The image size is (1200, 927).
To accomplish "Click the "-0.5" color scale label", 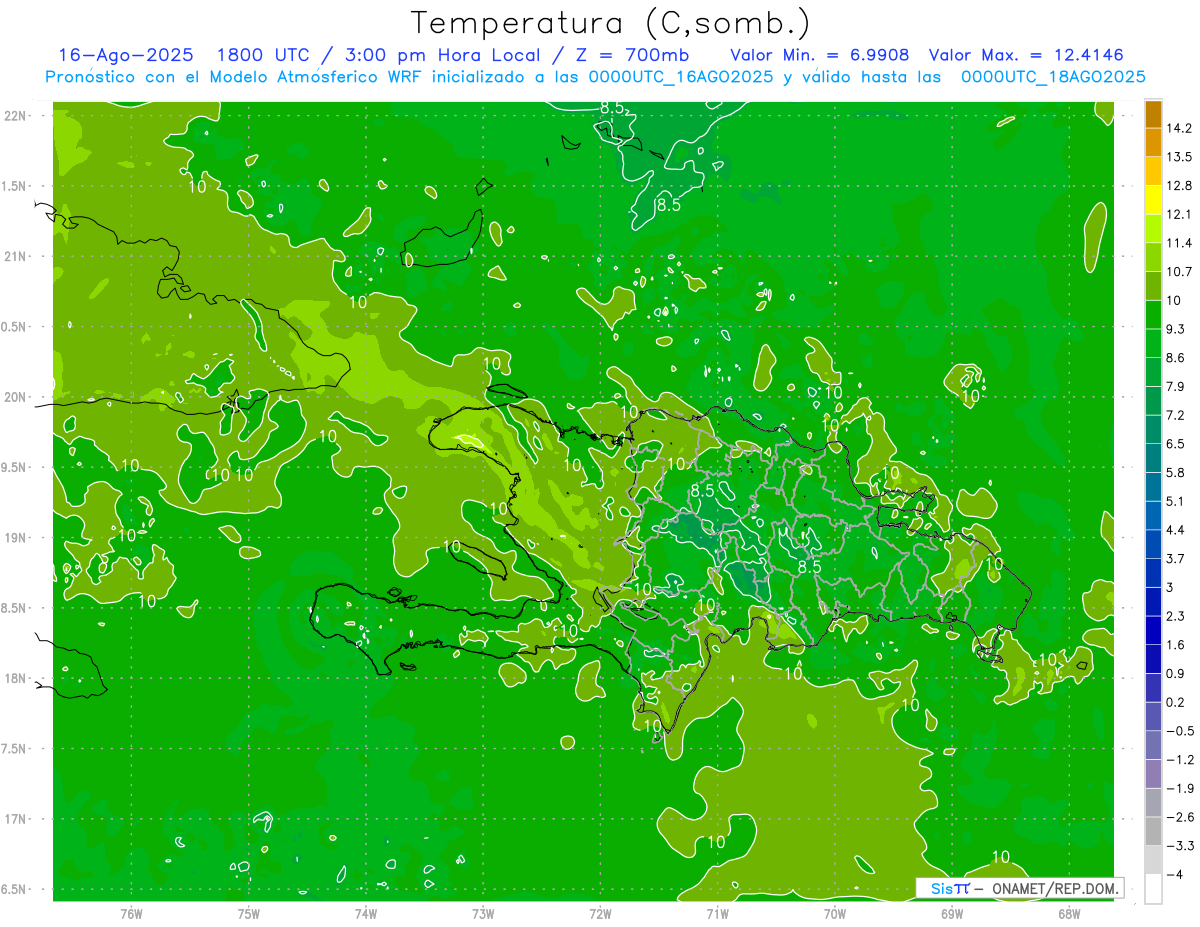I will [x=1181, y=731].
